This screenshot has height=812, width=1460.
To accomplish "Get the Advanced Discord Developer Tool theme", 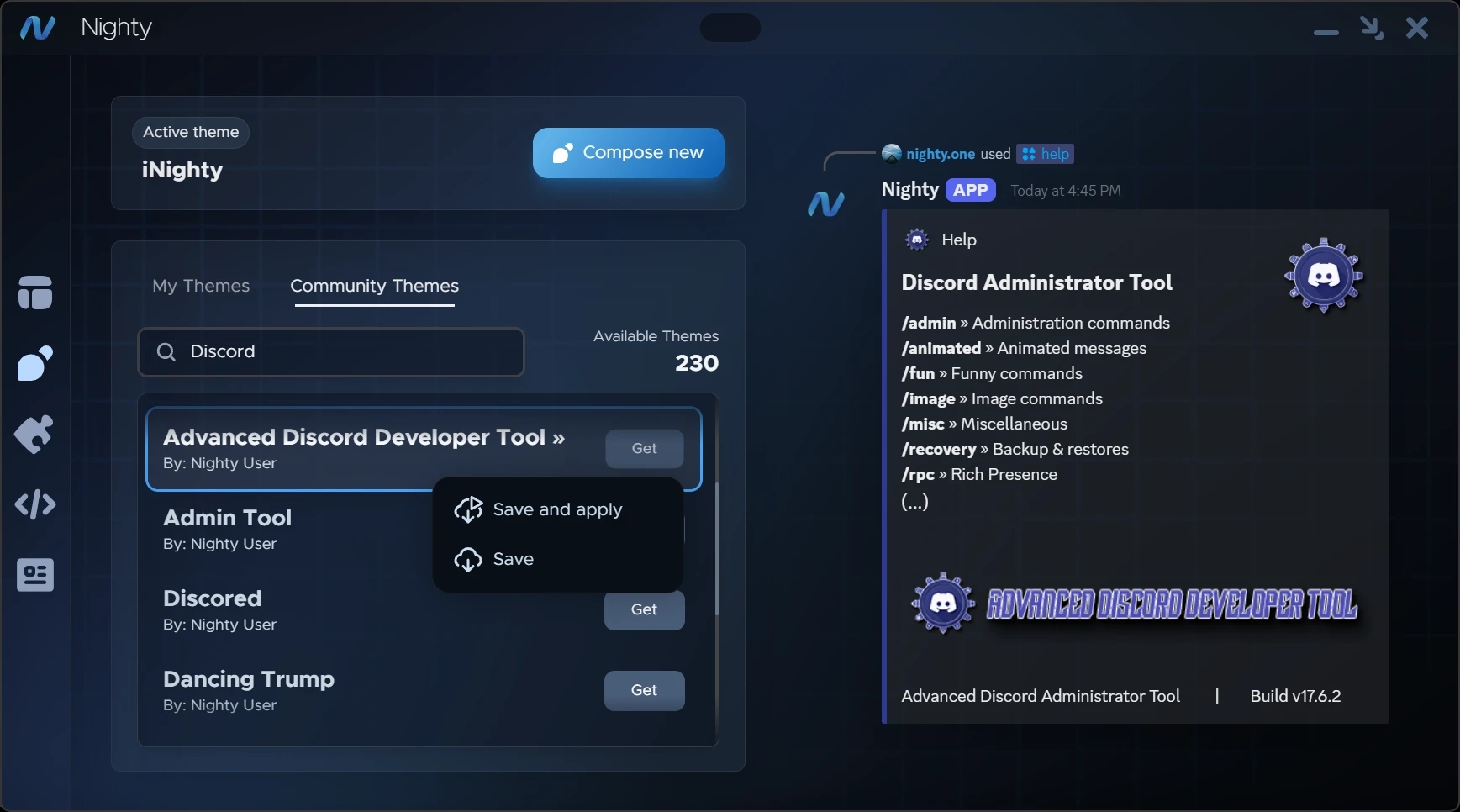I will [645, 449].
